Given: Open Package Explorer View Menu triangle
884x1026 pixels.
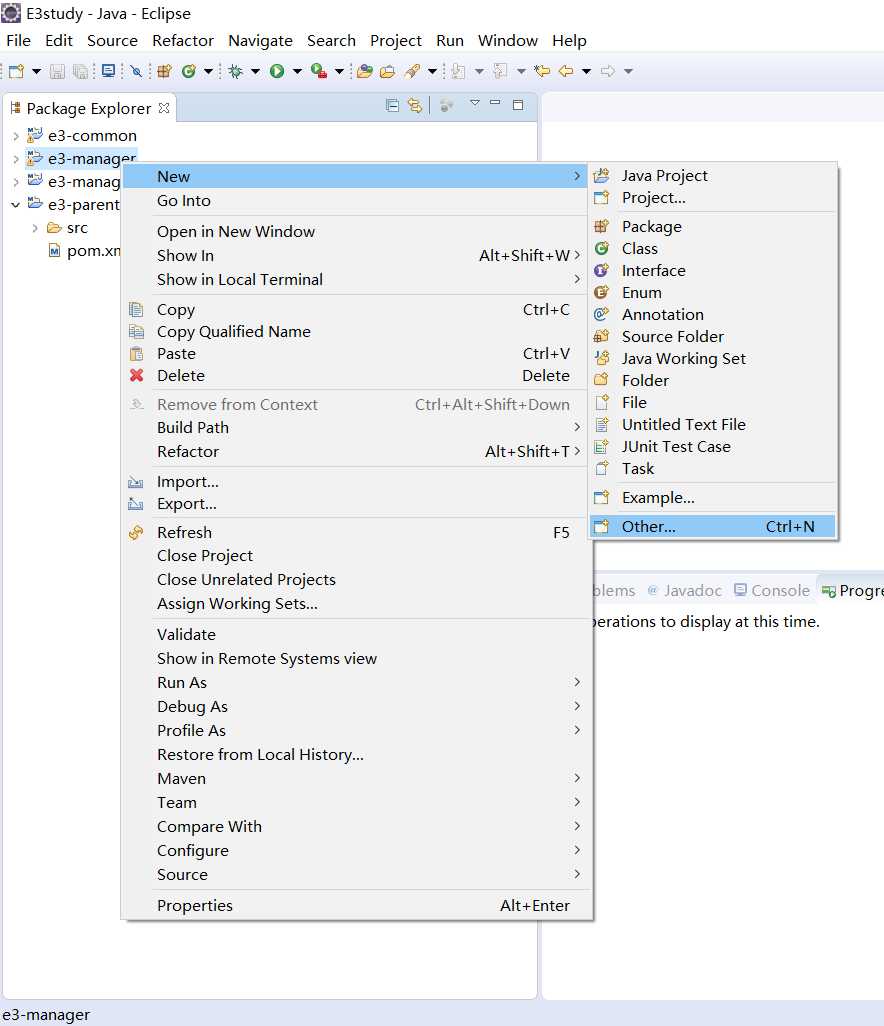Looking at the screenshot, I should (x=475, y=103).
